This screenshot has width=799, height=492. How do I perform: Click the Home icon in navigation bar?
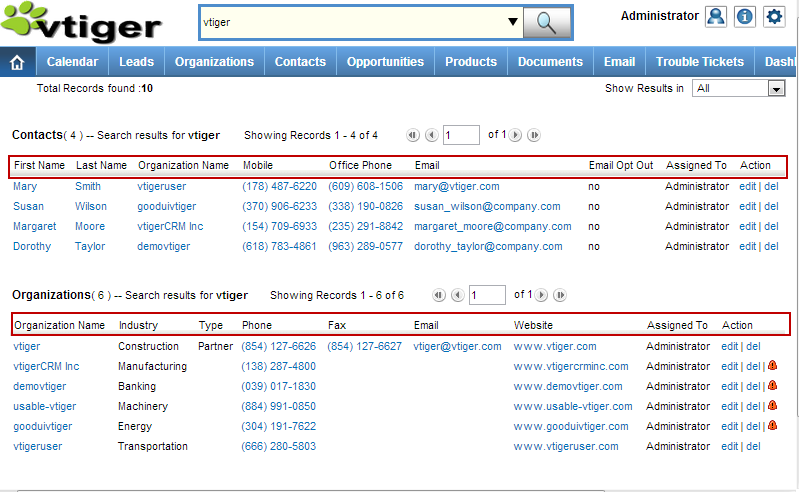pyautogui.click(x=16, y=62)
